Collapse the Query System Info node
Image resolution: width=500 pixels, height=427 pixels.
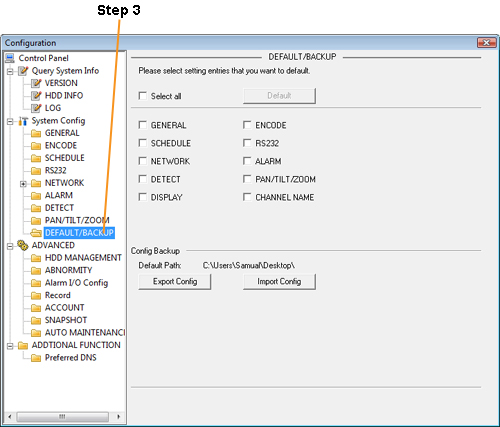(x=10, y=71)
